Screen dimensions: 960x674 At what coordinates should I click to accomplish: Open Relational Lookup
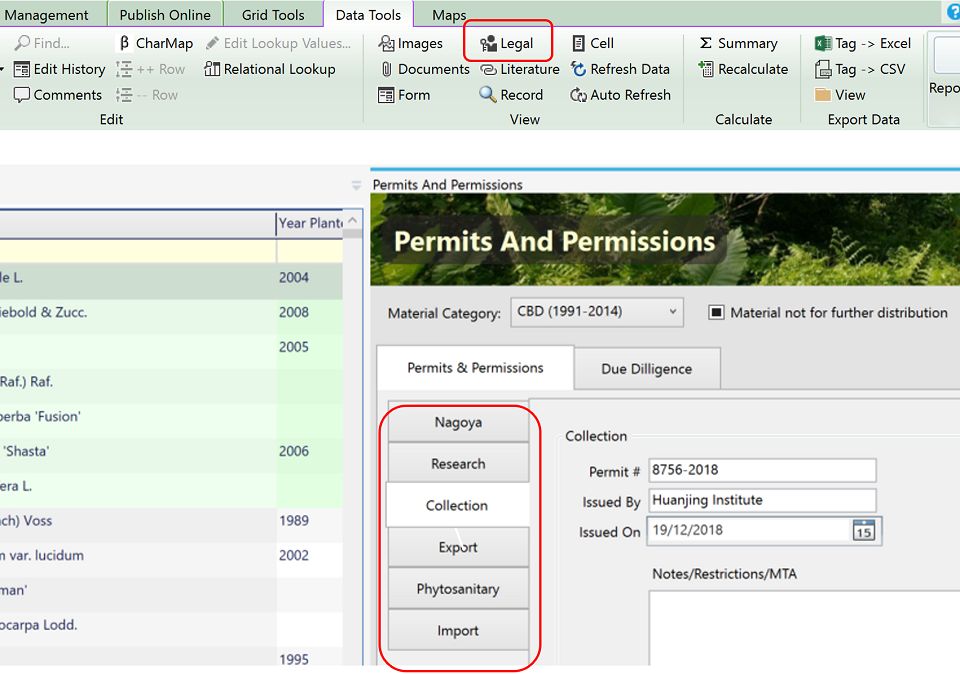pyautogui.click(x=270, y=69)
